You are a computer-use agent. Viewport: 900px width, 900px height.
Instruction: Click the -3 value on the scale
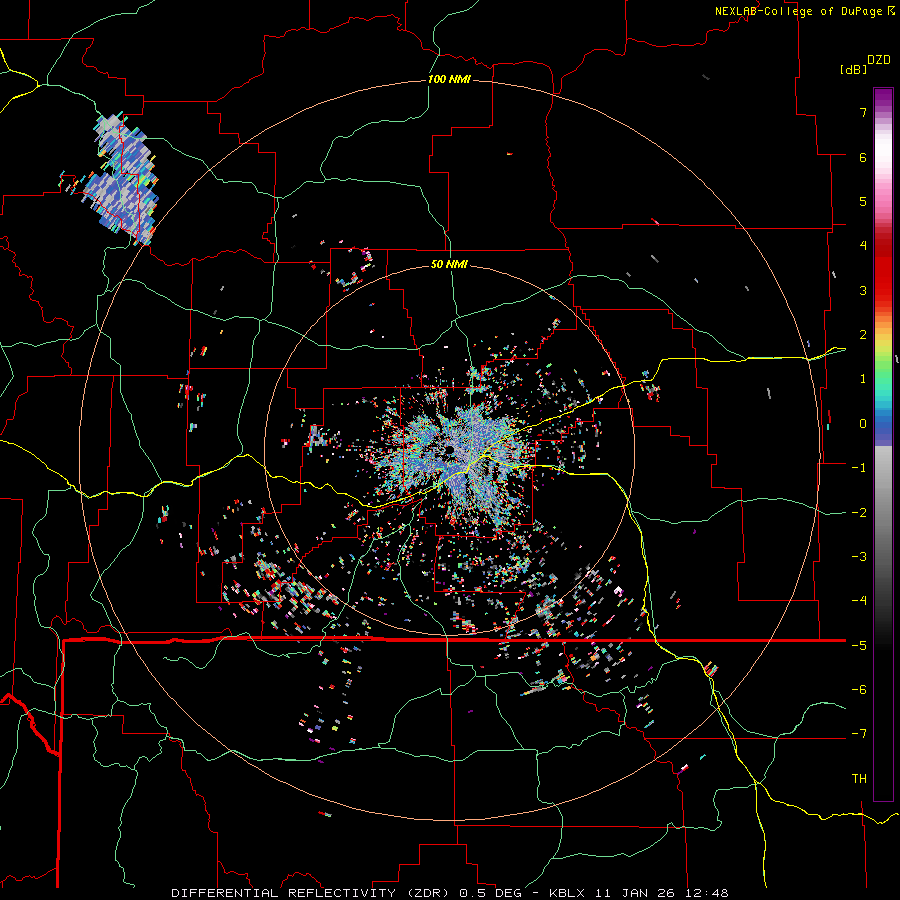coord(859,557)
